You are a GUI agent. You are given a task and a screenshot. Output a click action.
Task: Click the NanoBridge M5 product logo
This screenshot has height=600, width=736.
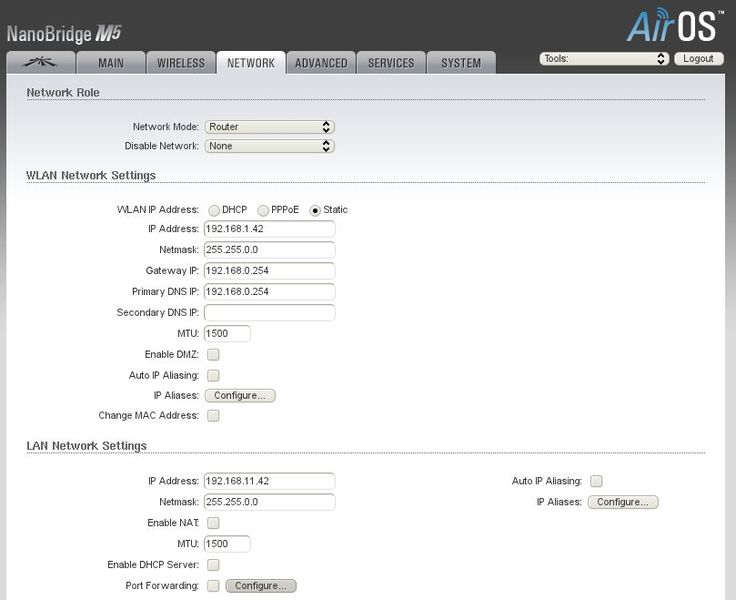(64, 34)
